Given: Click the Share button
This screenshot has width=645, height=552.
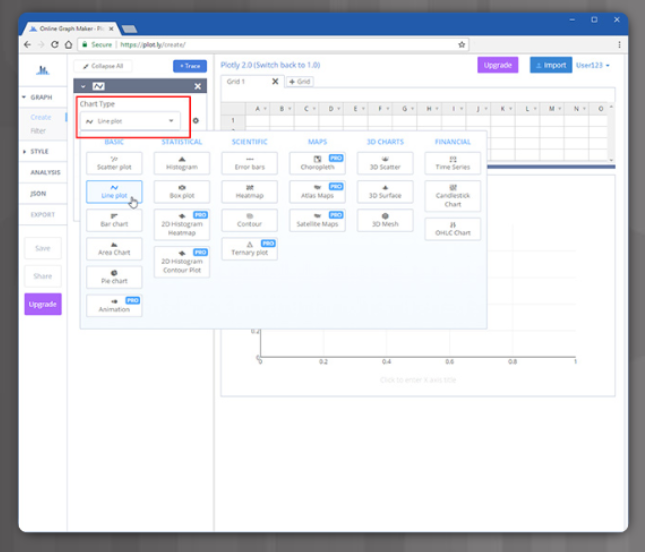Looking at the screenshot, I should 43,276.
